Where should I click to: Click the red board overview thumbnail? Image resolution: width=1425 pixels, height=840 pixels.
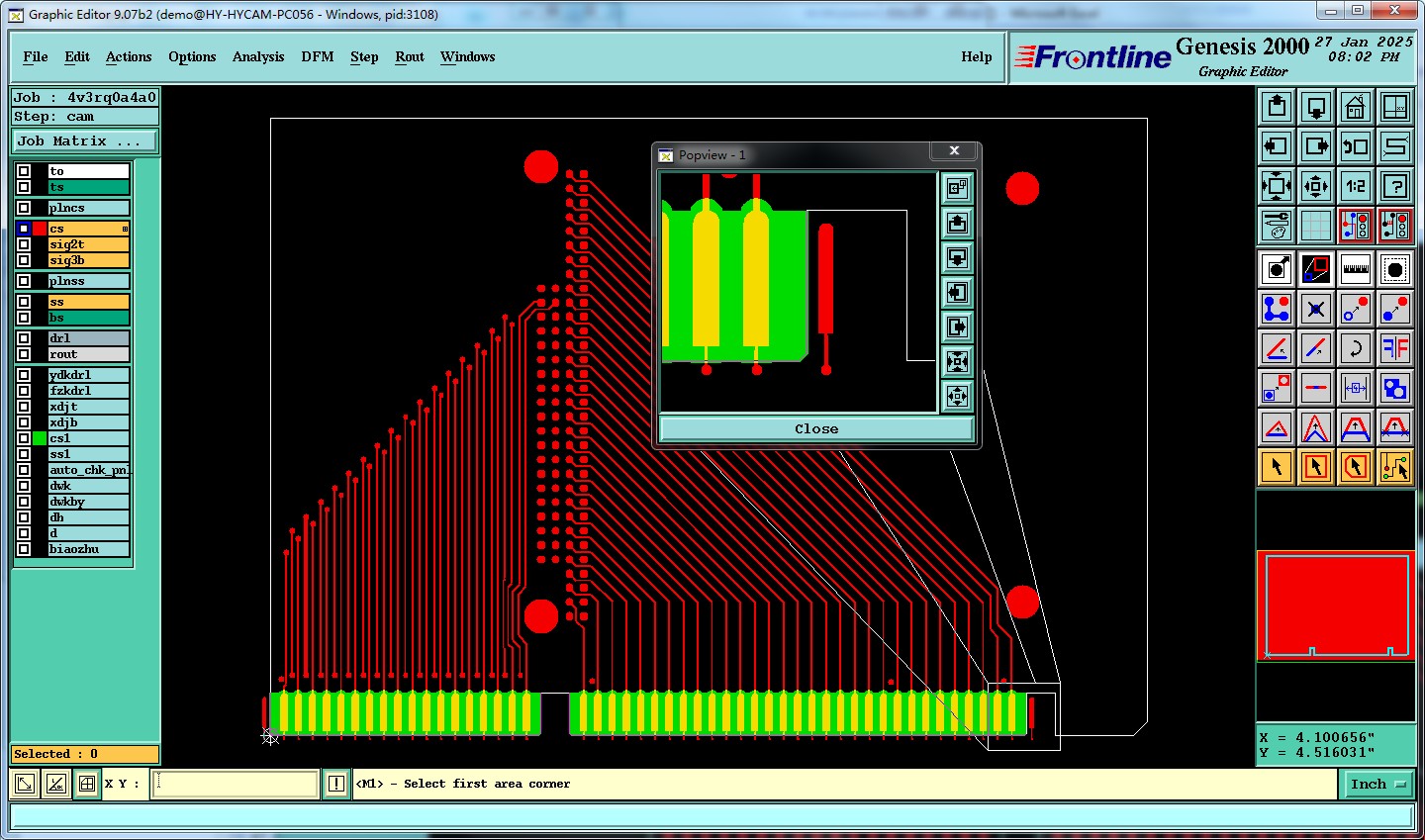tap(1336, 606)
